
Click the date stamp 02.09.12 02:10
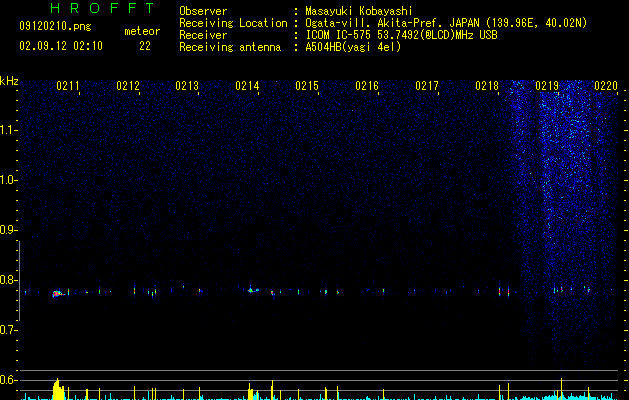pos(61,46)
